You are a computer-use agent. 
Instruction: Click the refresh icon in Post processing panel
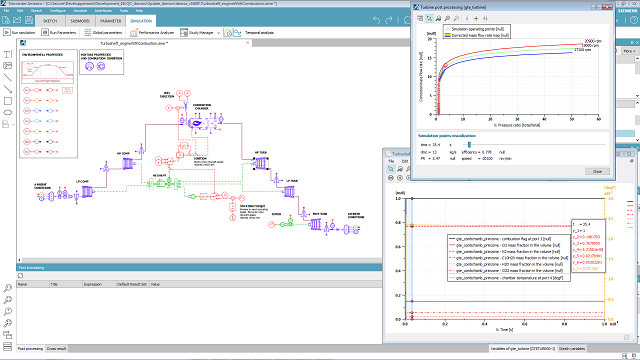click(20, 276)
